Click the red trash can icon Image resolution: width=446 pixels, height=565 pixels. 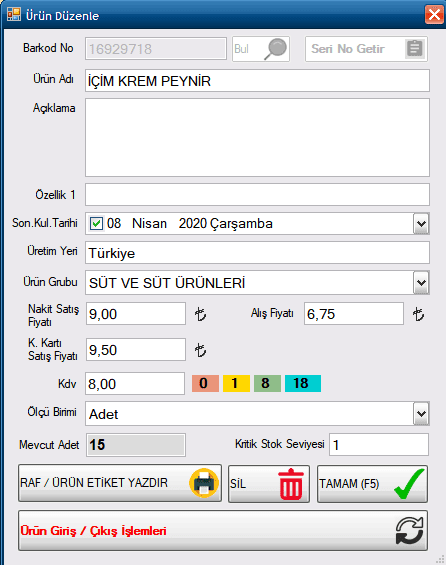pyautogui.click(x=291, y=484)
